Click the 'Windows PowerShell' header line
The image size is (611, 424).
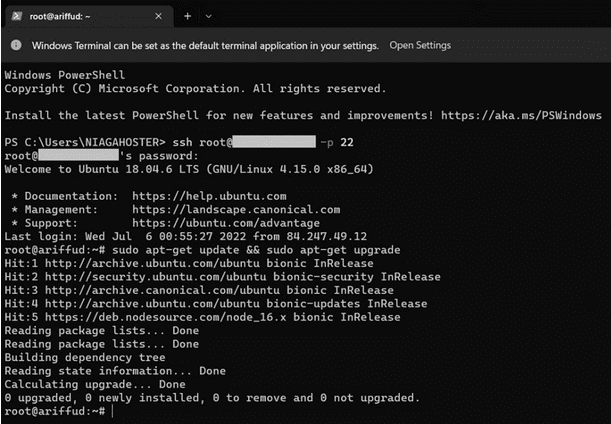point(65,75)
